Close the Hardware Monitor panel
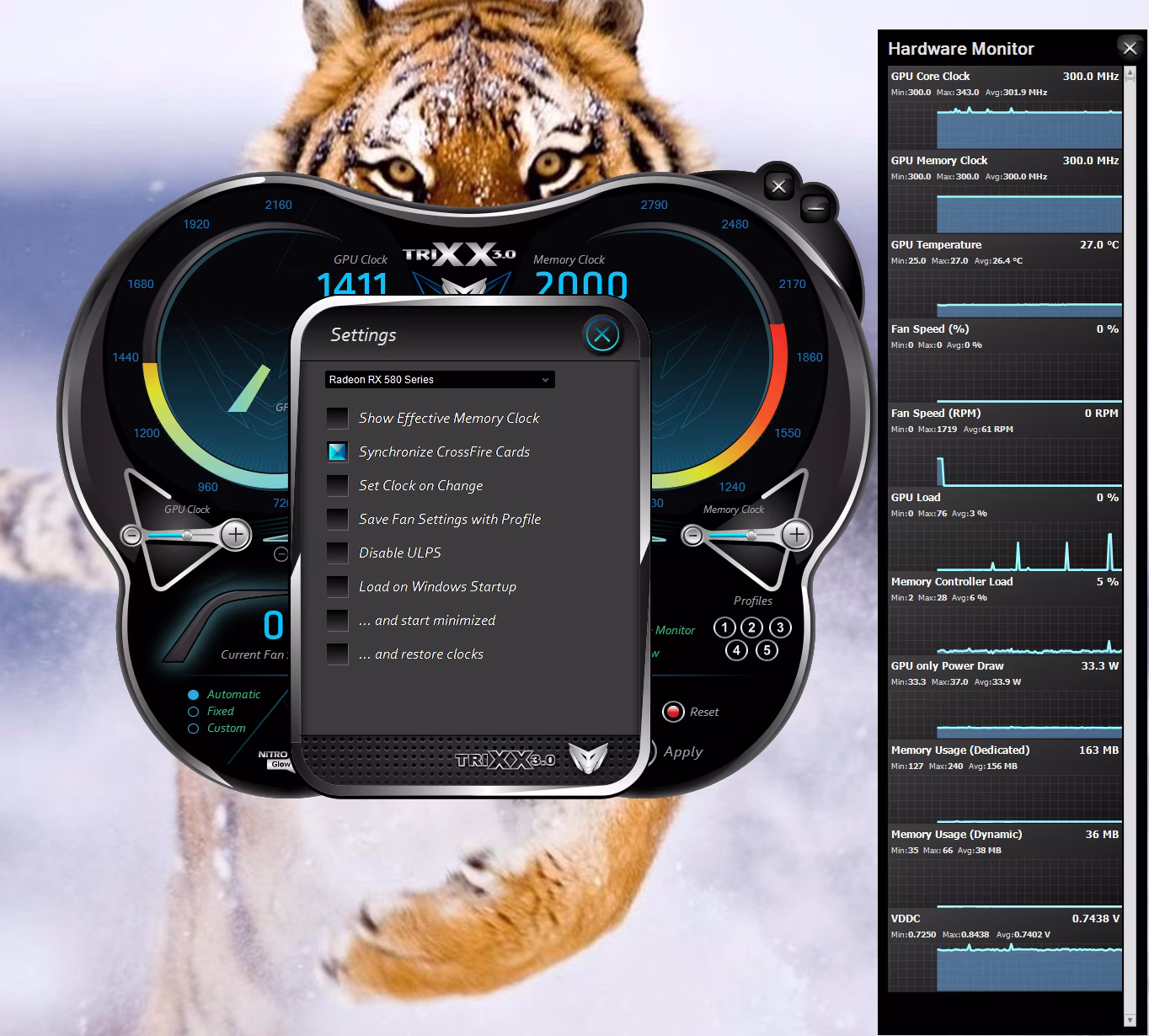Viewport: 1149px width, 1036px height. tap(1130, 48)
